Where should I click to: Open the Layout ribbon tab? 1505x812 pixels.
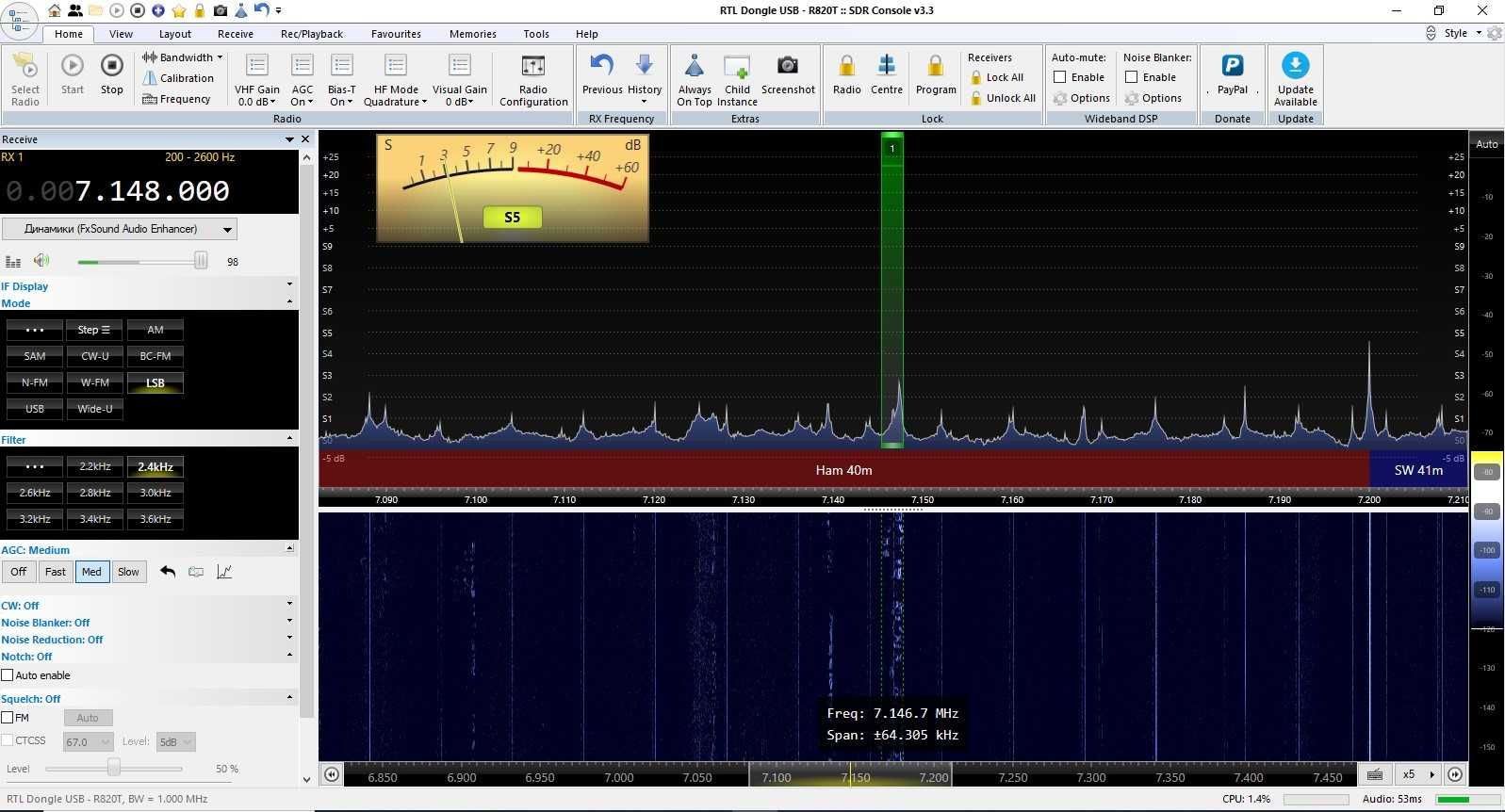tap(175, 34)
